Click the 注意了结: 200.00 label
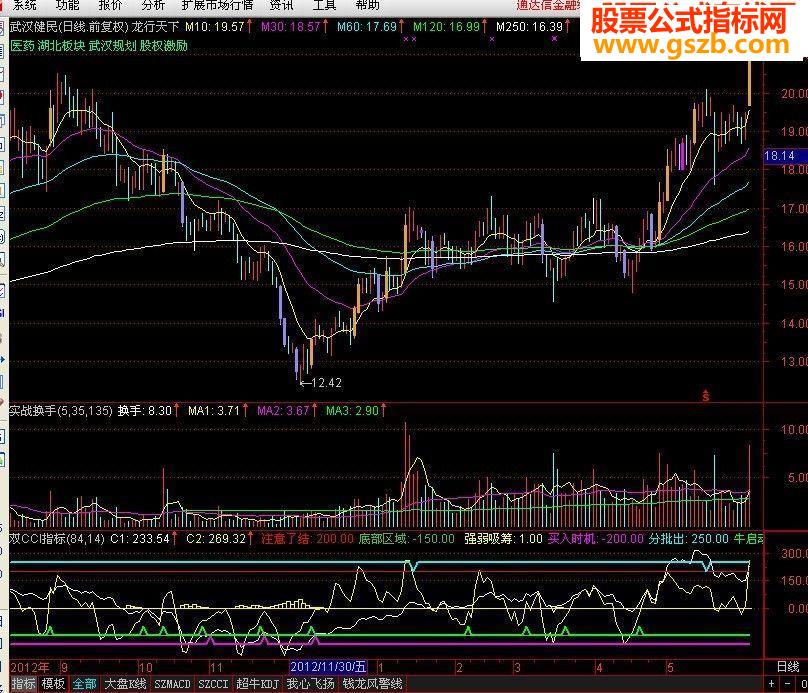The width and height of the screenshot is (808, 693). coord(308,538)
